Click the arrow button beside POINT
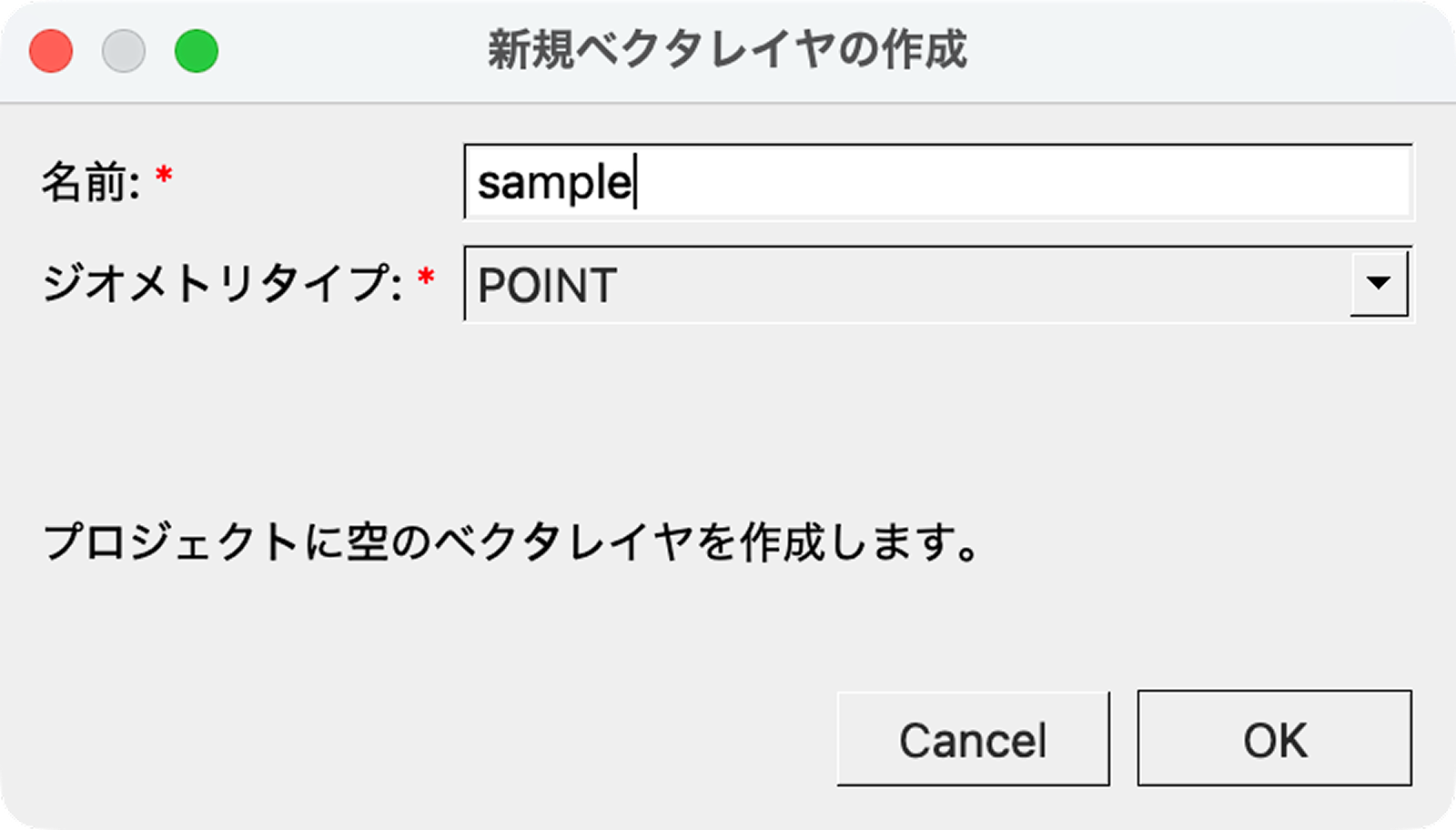Viewport: 1456px width, 830px height. 1379,284
